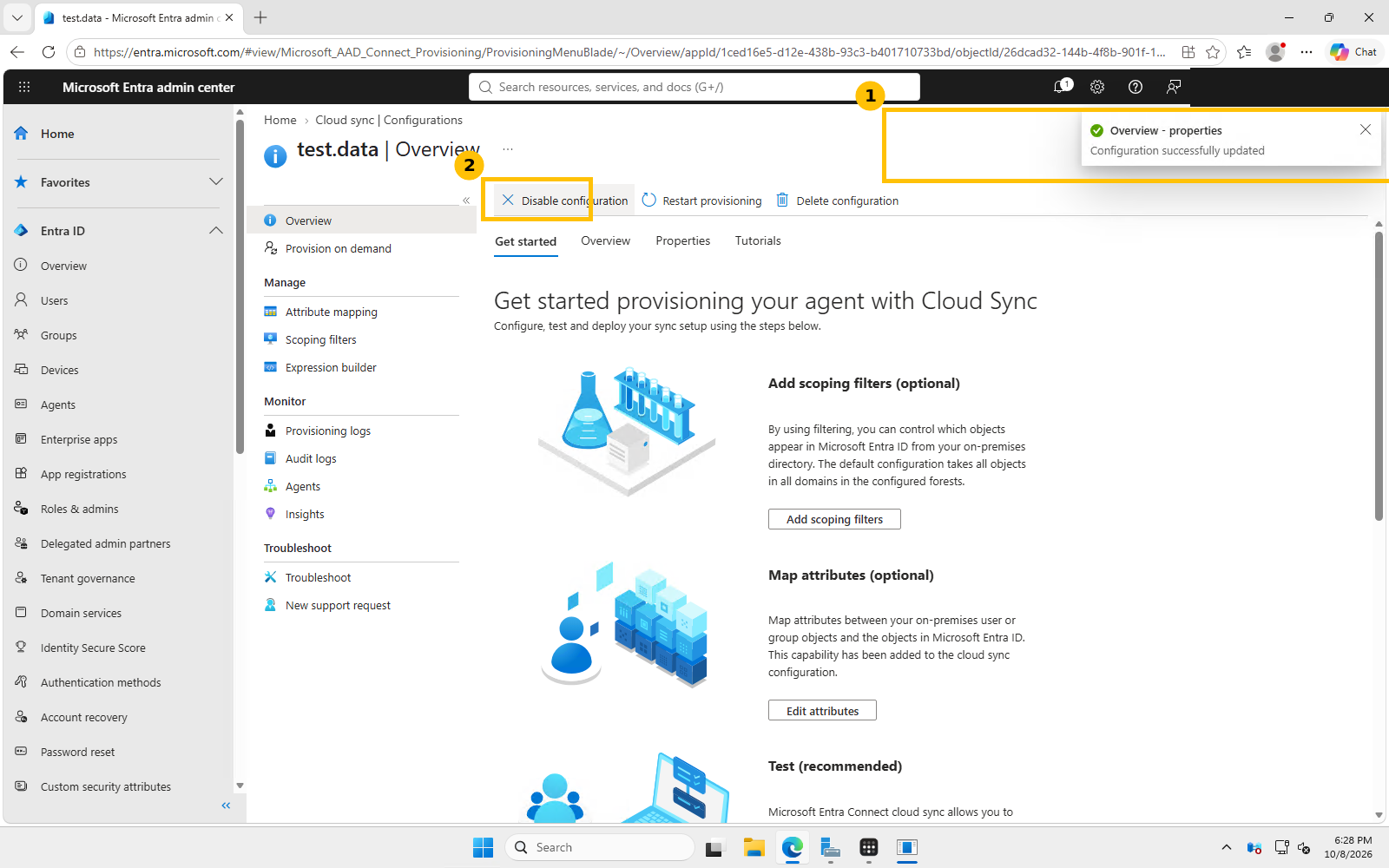
Task: Click Restart provisioning in the command bar
Action: click(701, 201)
